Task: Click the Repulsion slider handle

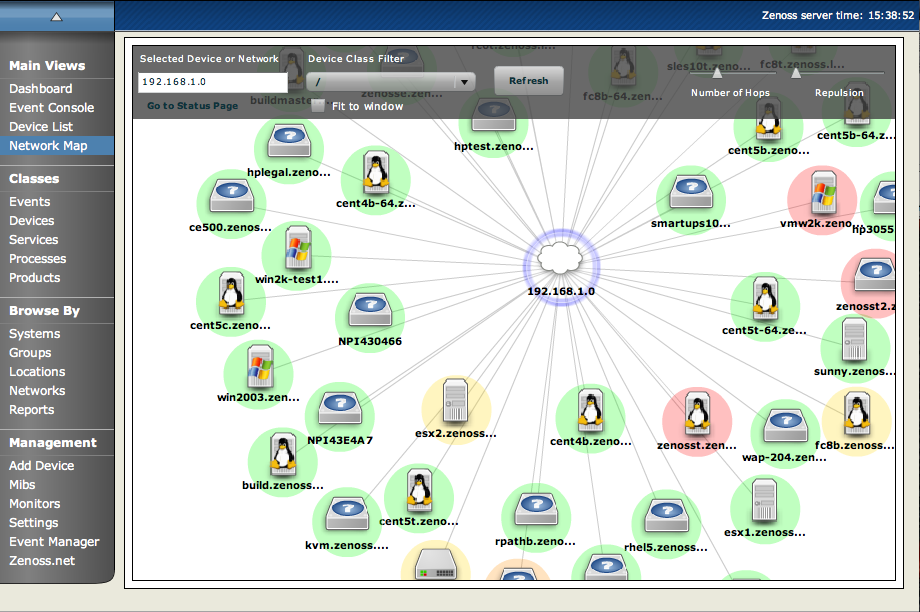Action: [796, 73]
